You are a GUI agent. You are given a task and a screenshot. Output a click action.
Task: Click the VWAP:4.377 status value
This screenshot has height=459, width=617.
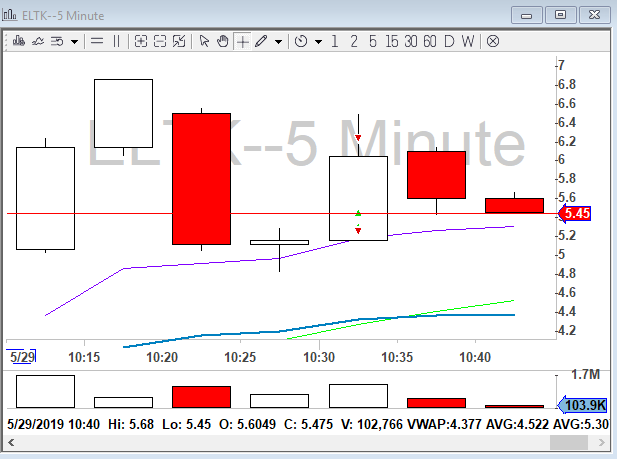point(444,424)
